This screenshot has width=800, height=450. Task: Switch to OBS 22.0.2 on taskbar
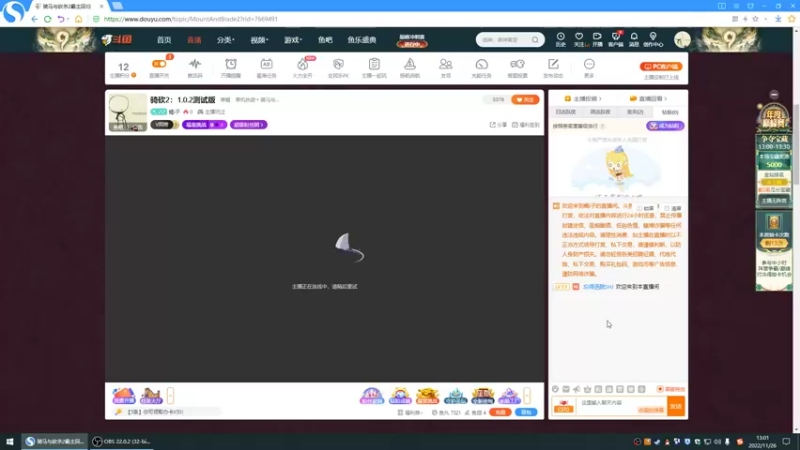click(x=121, y=442)
